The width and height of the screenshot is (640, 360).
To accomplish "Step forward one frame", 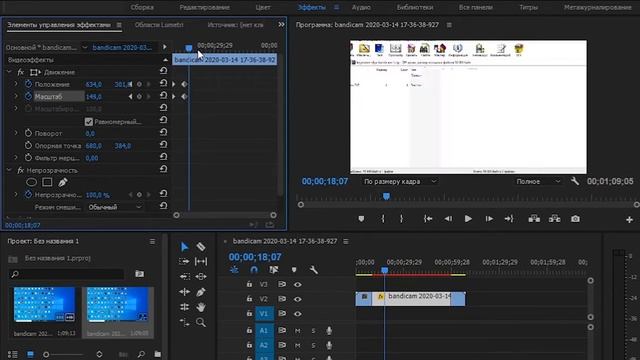I will (x=489, y=219).
